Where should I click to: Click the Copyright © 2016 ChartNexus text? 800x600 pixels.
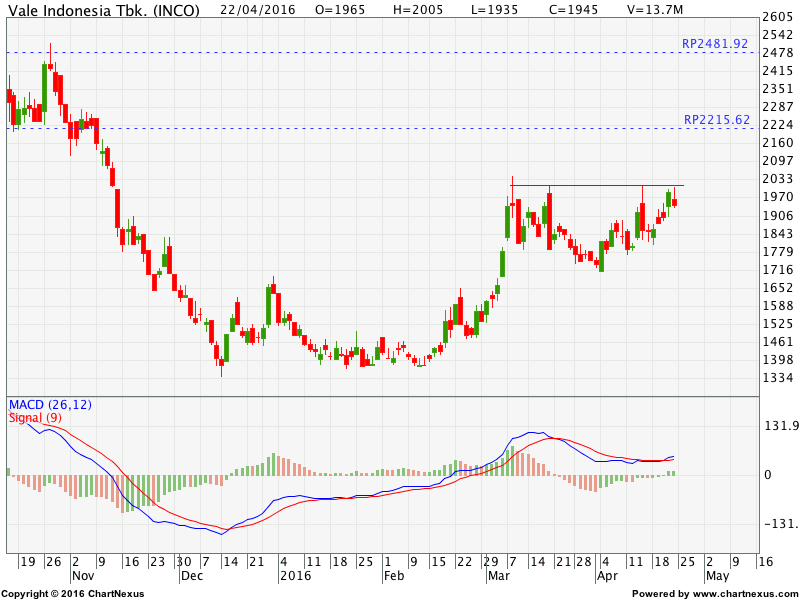click(73, 594)
